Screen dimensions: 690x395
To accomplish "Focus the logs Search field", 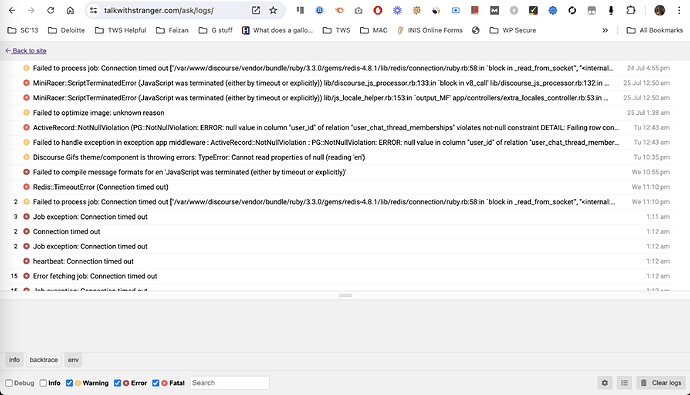I will click(x=229, y=383).
